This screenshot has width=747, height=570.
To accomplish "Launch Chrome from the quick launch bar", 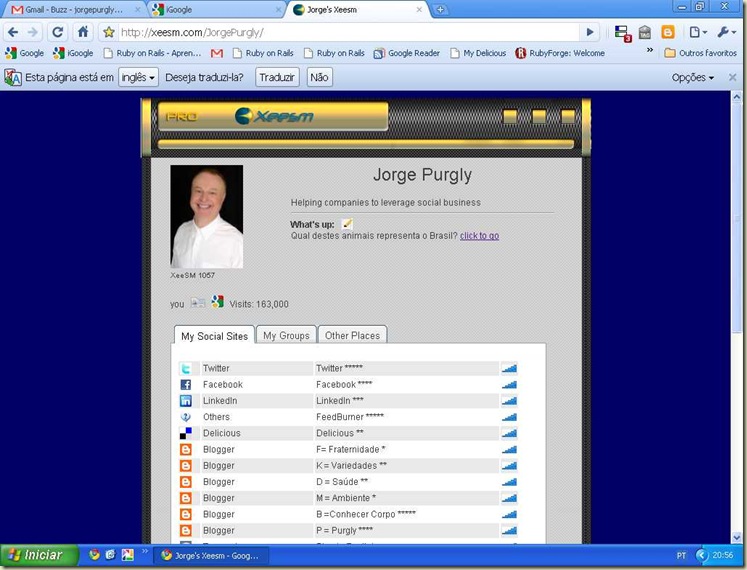I will [95, 554].
